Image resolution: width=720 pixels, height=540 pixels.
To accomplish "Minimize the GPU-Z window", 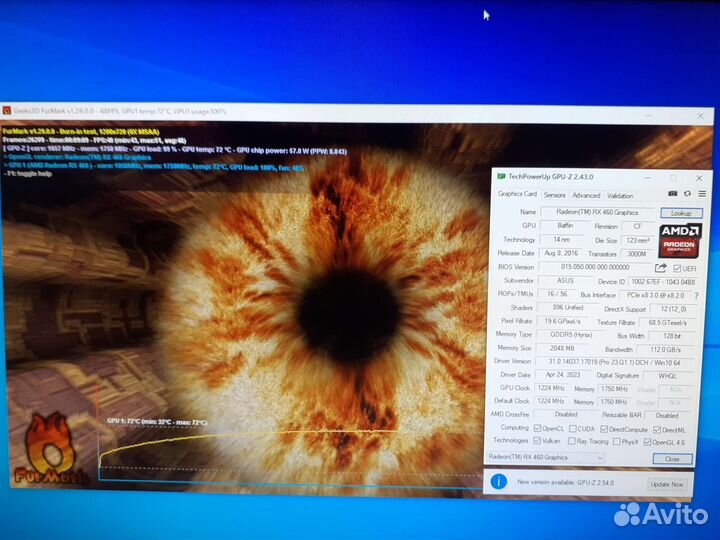I will 647,178.
